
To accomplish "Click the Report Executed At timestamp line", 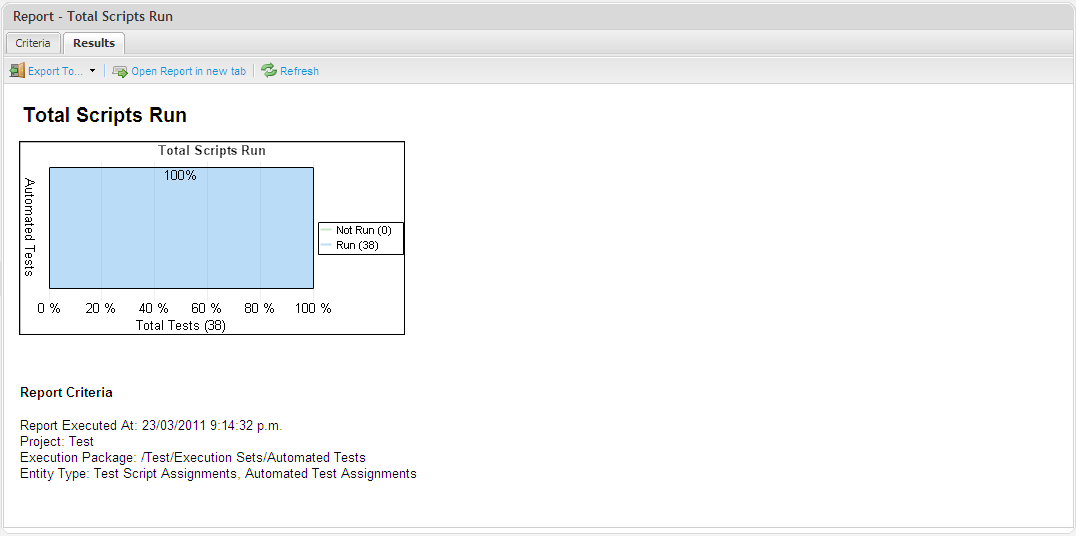I will coord(151,425).
